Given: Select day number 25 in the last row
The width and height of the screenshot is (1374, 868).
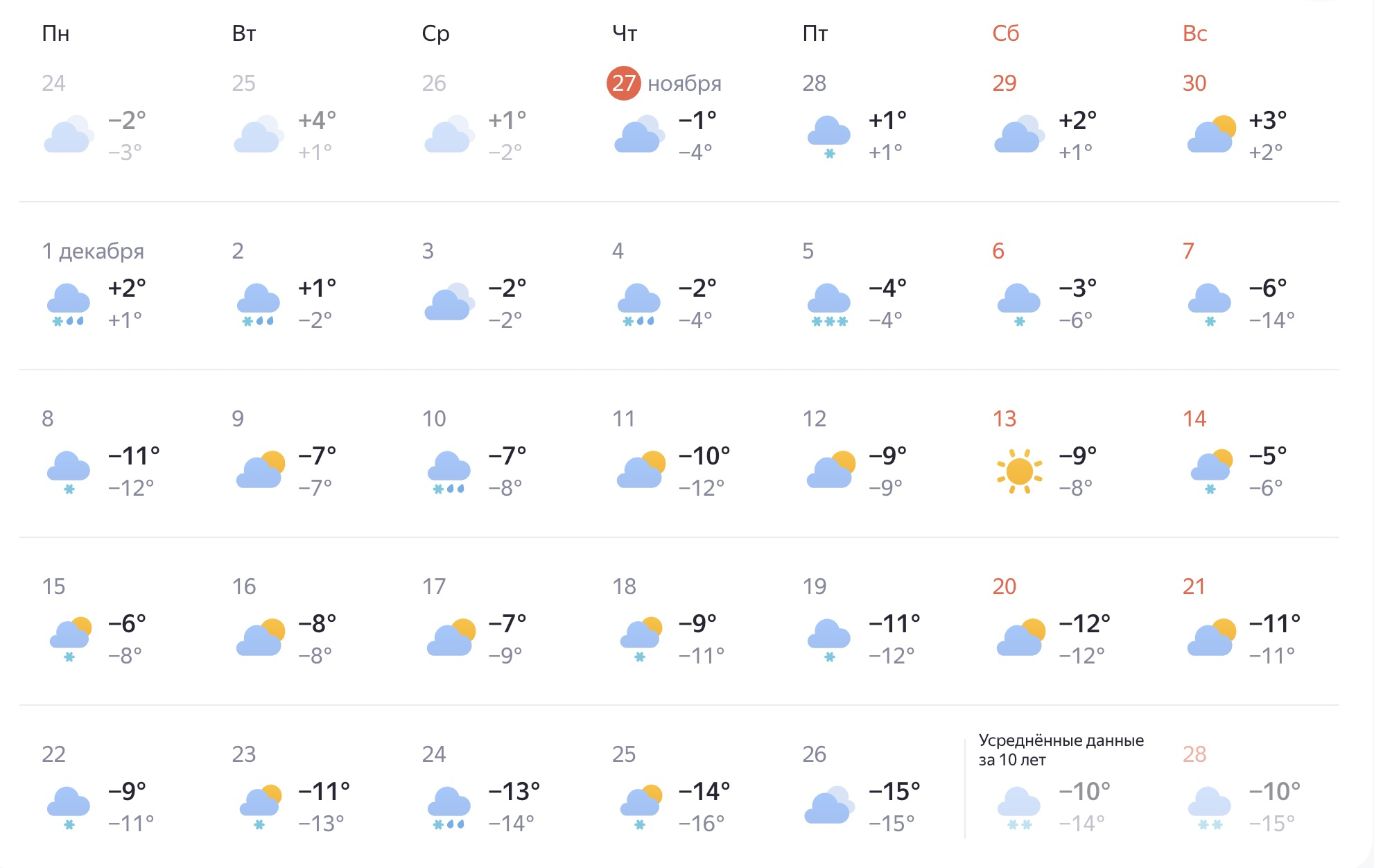Looking at the screenshot, I should (623, 754).
